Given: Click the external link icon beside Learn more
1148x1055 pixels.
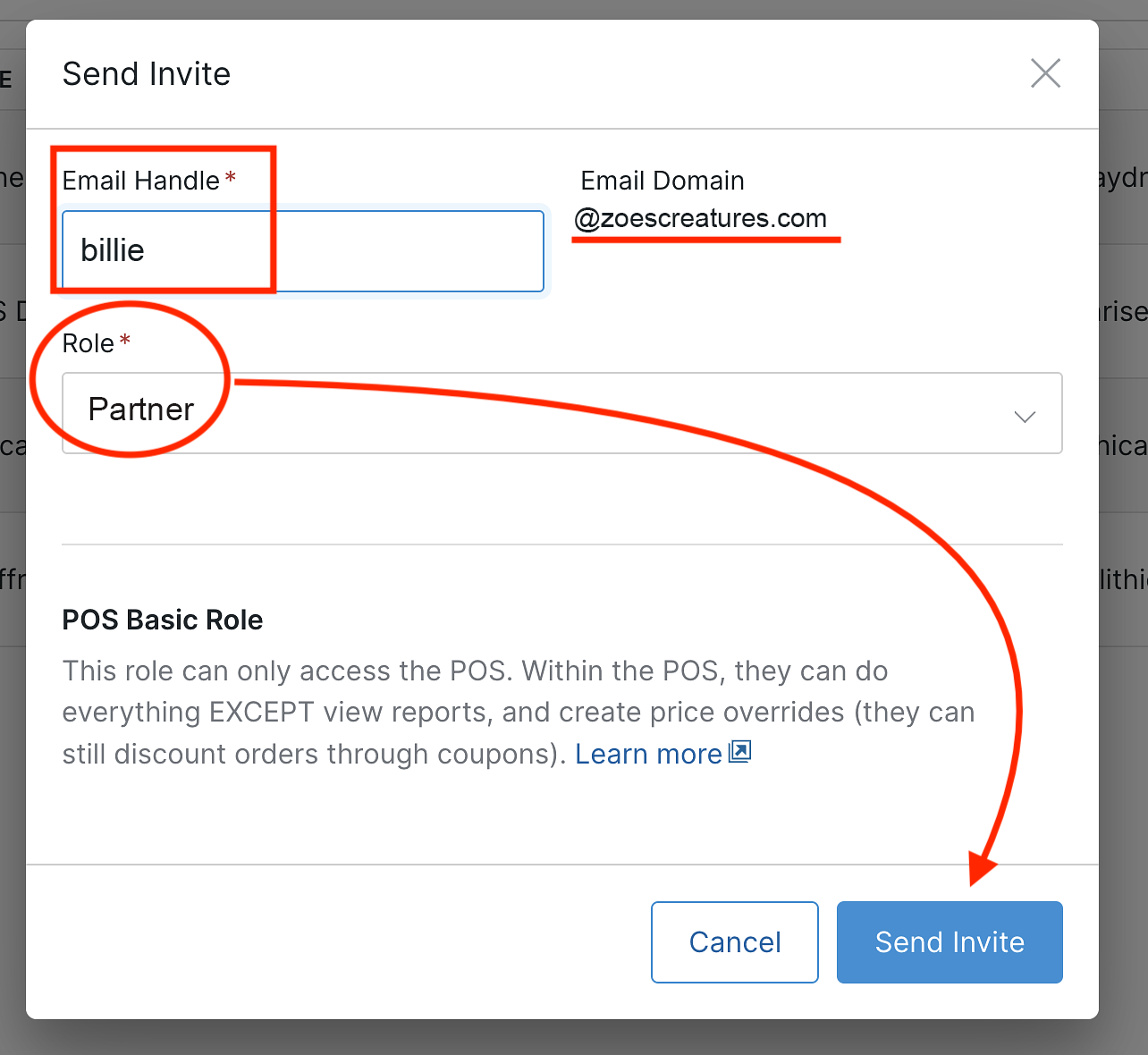Looking at the screenshot, I should tap(739, 752).
